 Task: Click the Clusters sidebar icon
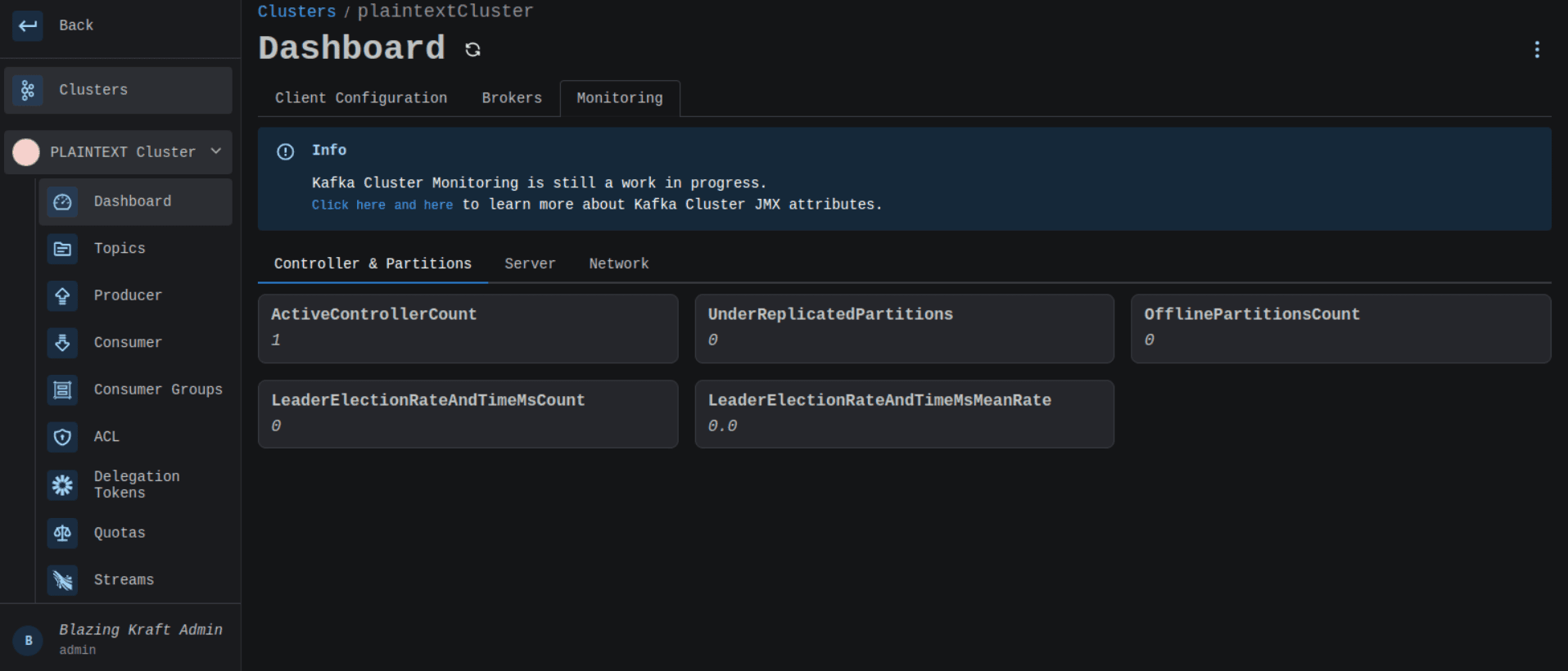click(28, 90)
